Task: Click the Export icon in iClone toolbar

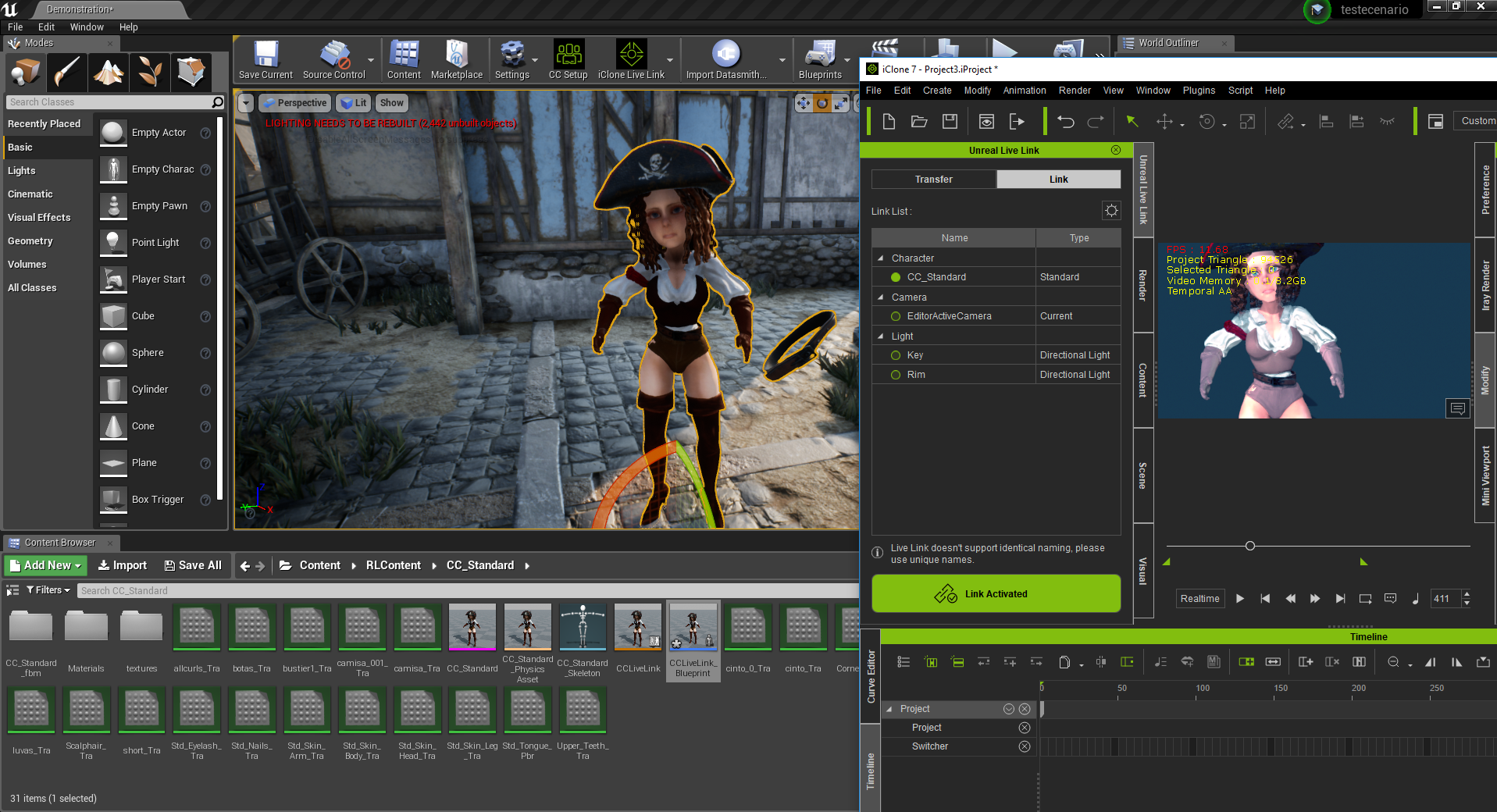Action: tap(1017, 121)
